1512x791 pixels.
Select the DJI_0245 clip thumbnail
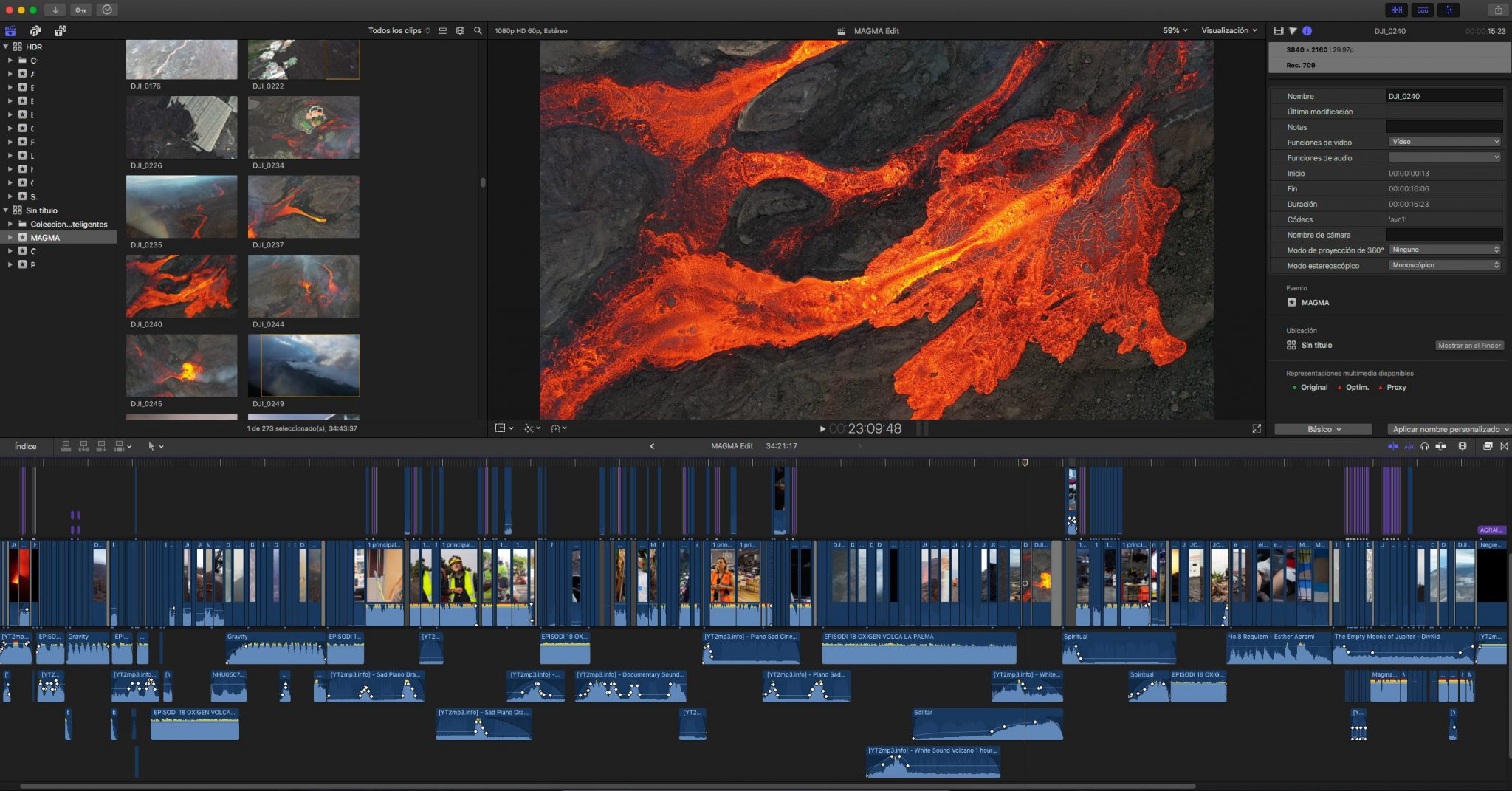[182, 366]
